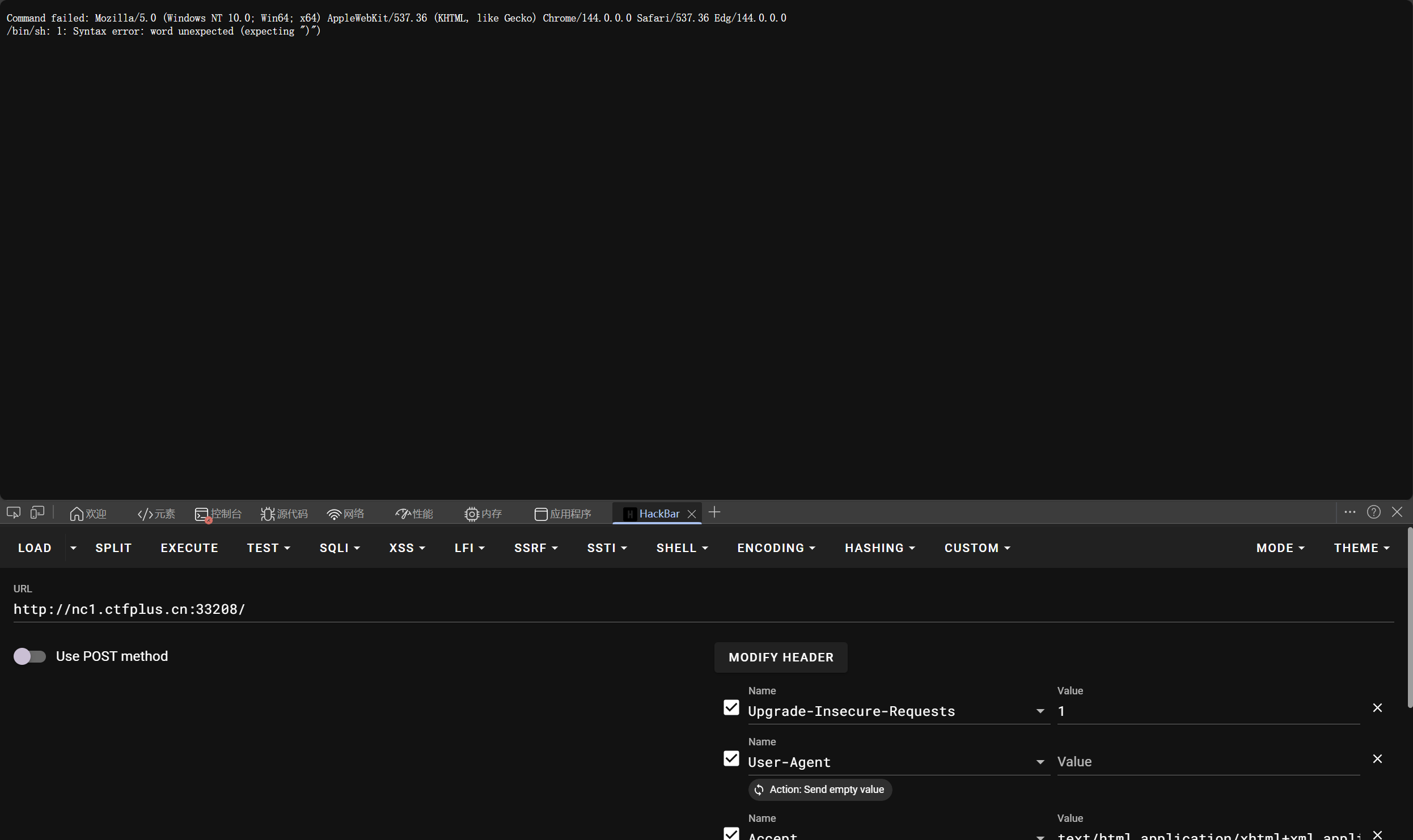Viewport: 1413px width, 840px height.
Task: Open the SSTI dropdown menu
Action: click(x=607, y=548)
